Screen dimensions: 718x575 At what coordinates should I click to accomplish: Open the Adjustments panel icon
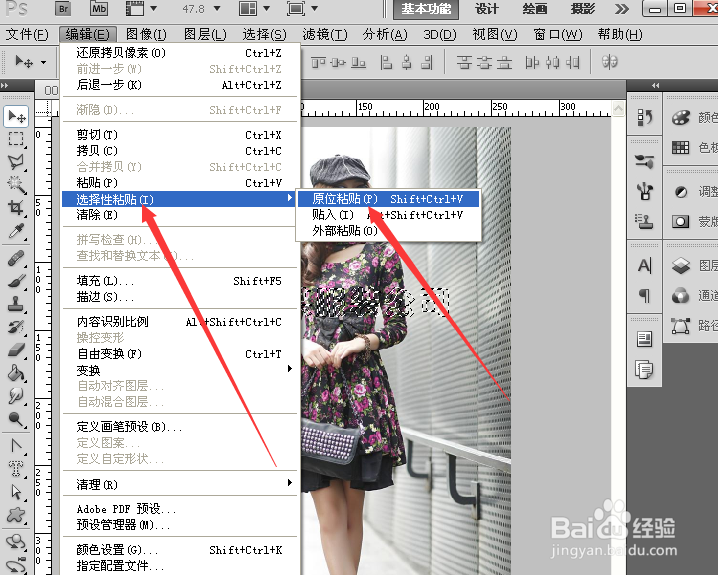pyautogui.click(x=680, y=192)
